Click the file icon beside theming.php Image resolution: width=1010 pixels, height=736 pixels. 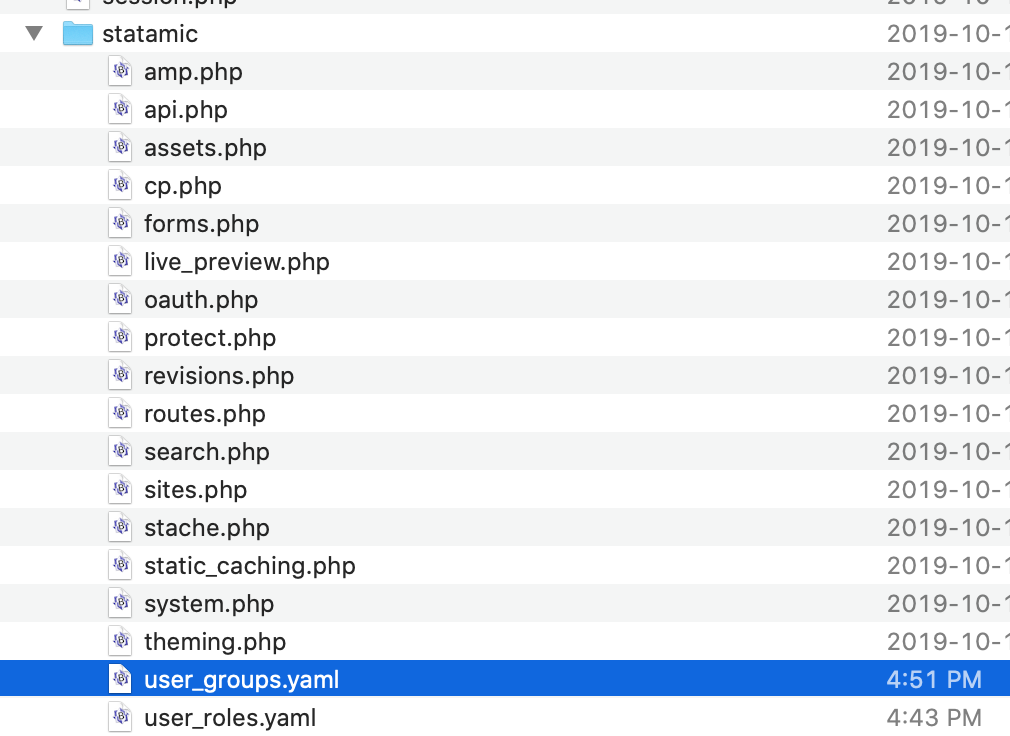pos(120,641)
